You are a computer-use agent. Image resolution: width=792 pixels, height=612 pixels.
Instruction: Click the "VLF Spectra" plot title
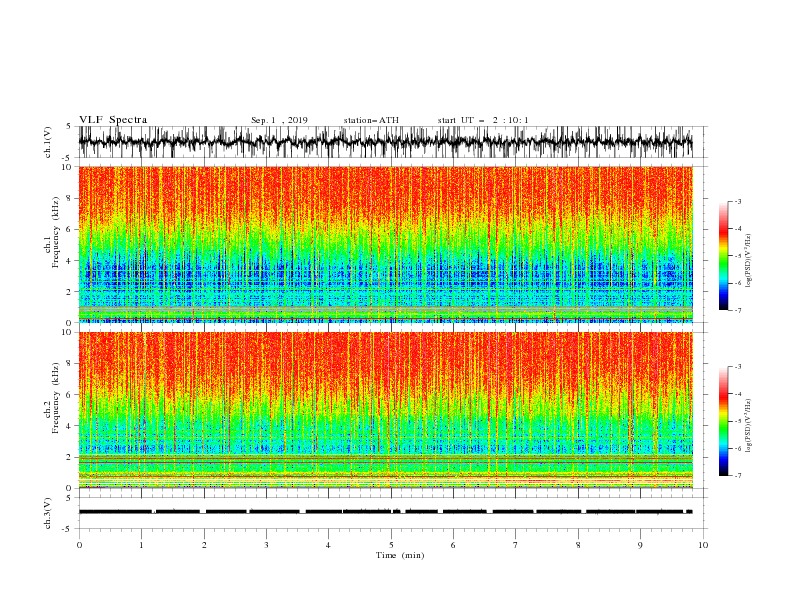[x=113, y=120]
